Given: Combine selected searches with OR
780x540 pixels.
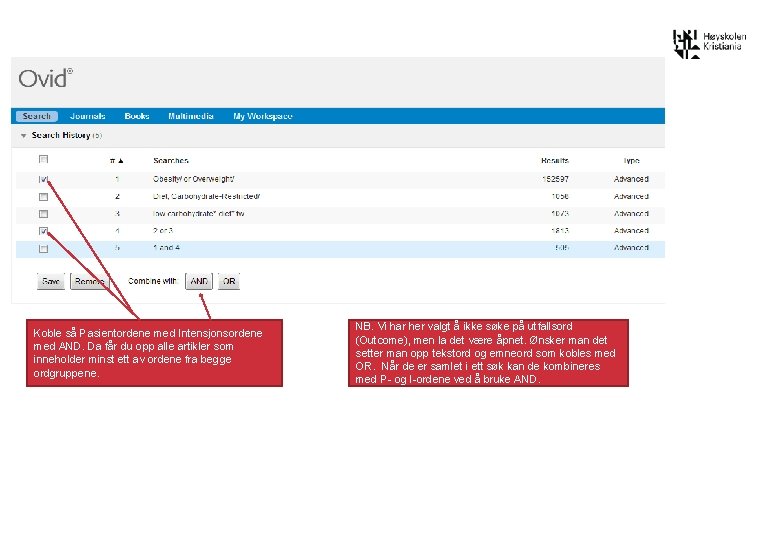Looking at the screenshot, I should (229, 281).
